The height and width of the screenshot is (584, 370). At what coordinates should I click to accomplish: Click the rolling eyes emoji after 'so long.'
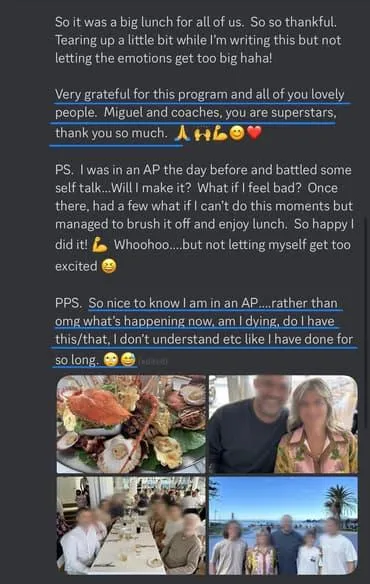tap(111, 359)
